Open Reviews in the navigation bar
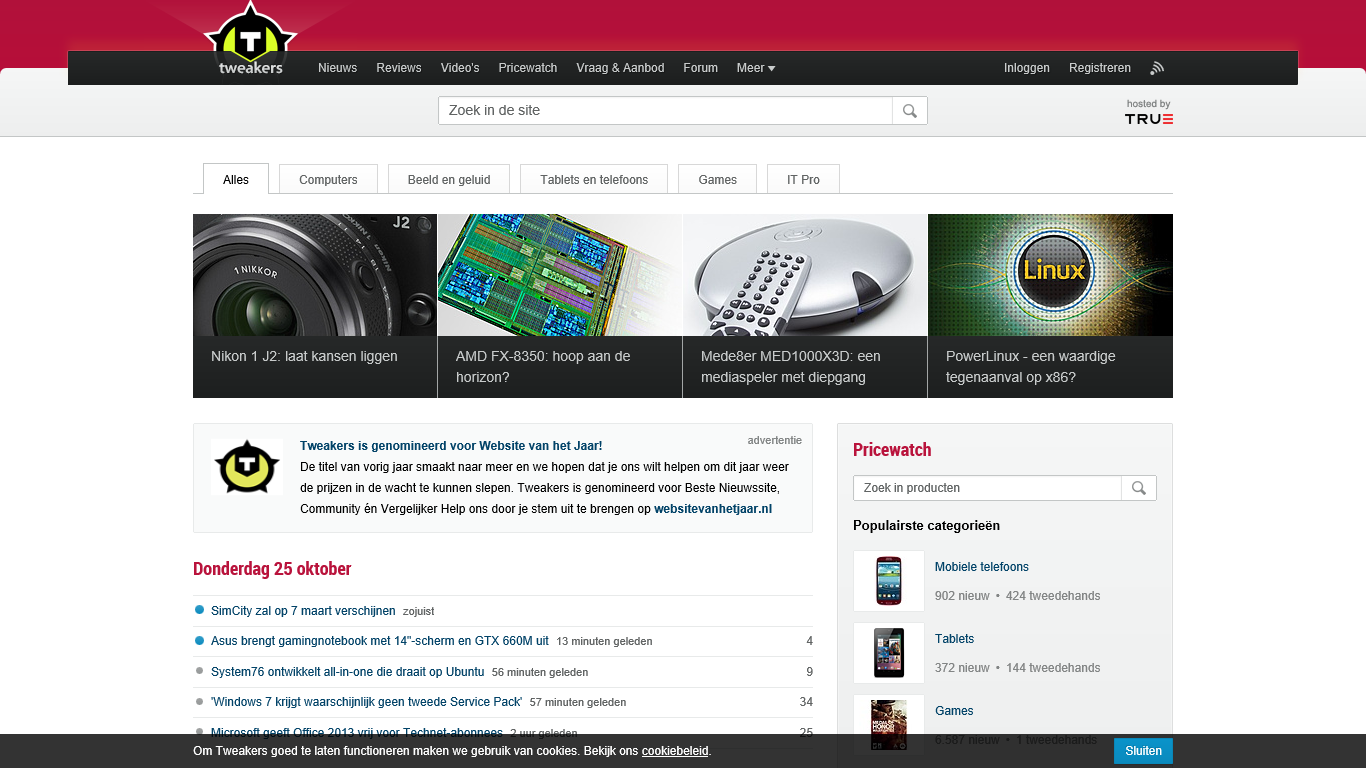The height and width of the screenshot is (768, 1366). pos(399,68)
